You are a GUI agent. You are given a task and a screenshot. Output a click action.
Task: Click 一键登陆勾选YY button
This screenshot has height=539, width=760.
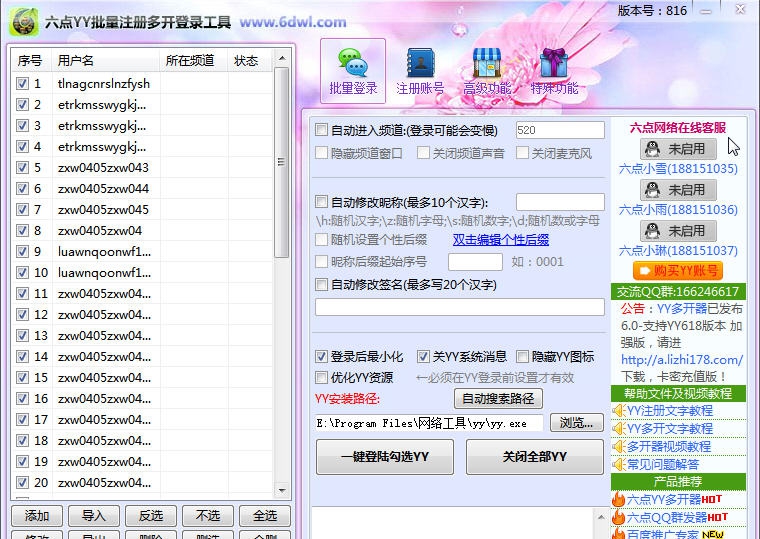click(x=385, y=457)
